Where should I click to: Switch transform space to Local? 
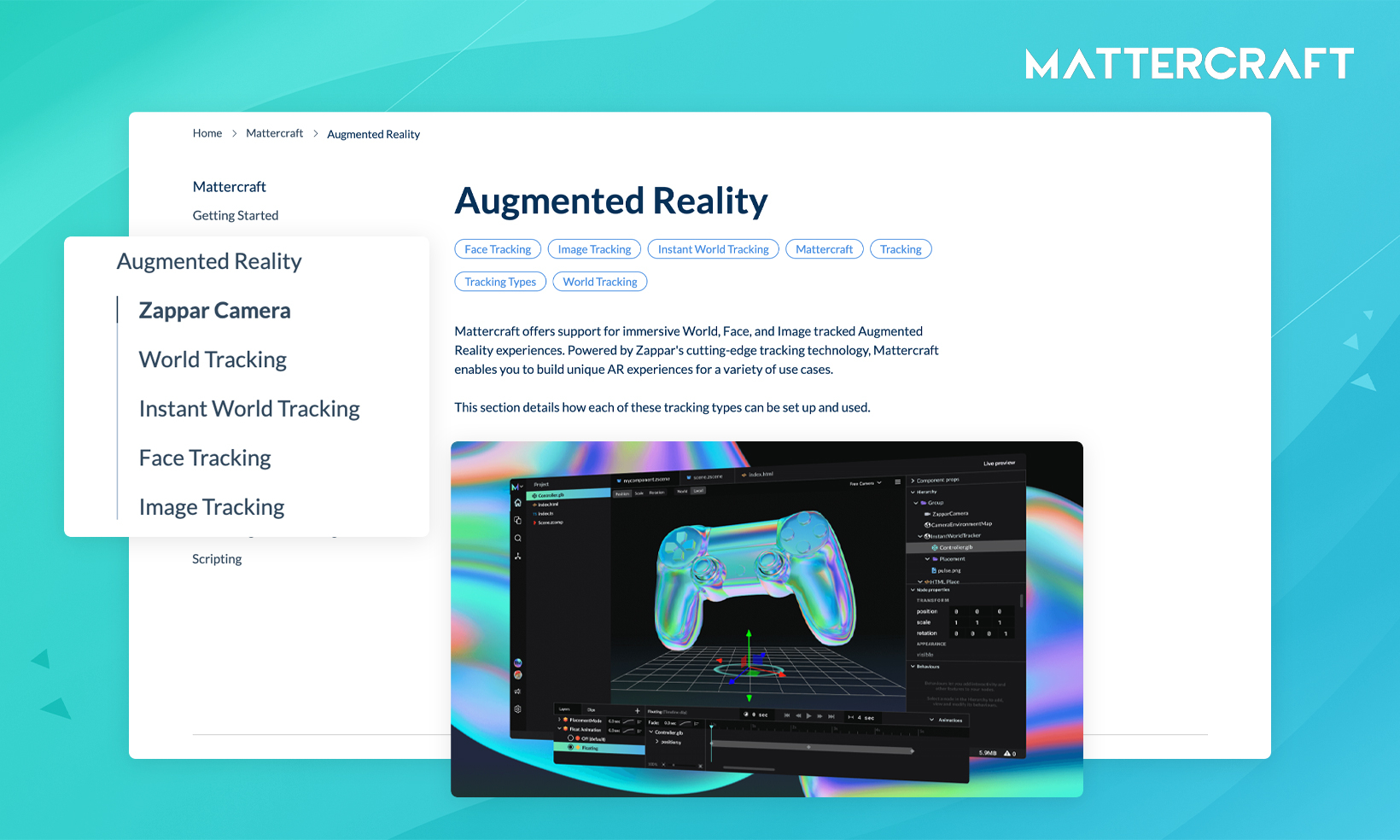698,492
